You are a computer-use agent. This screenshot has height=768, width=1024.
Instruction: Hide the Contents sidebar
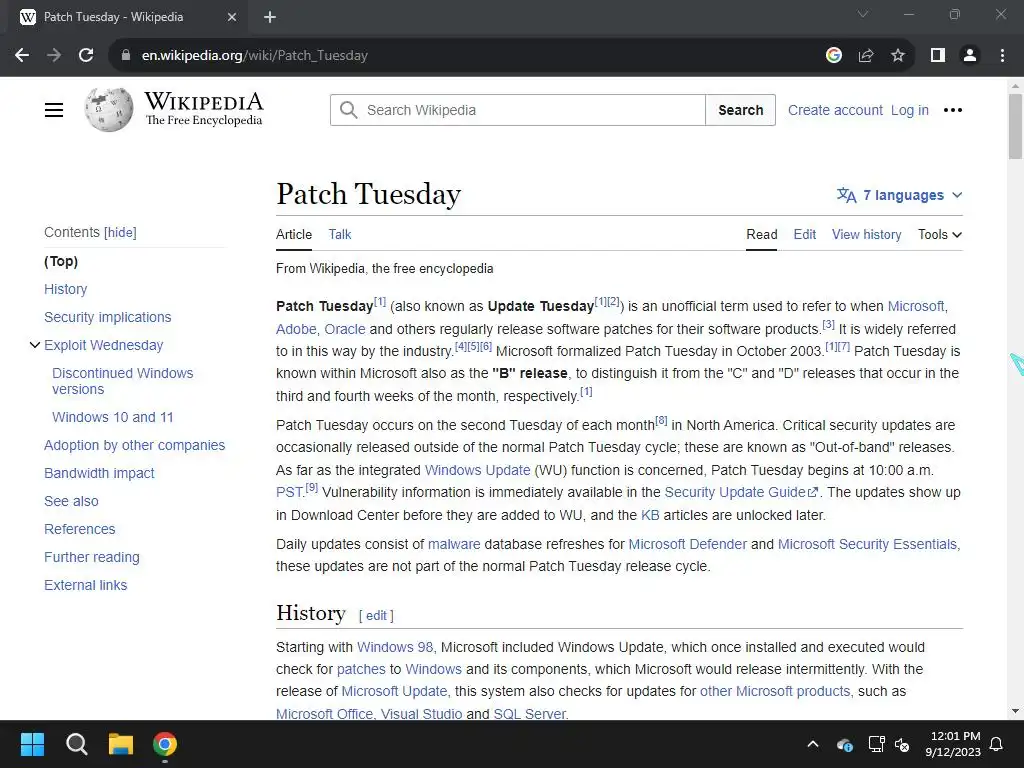120,232
